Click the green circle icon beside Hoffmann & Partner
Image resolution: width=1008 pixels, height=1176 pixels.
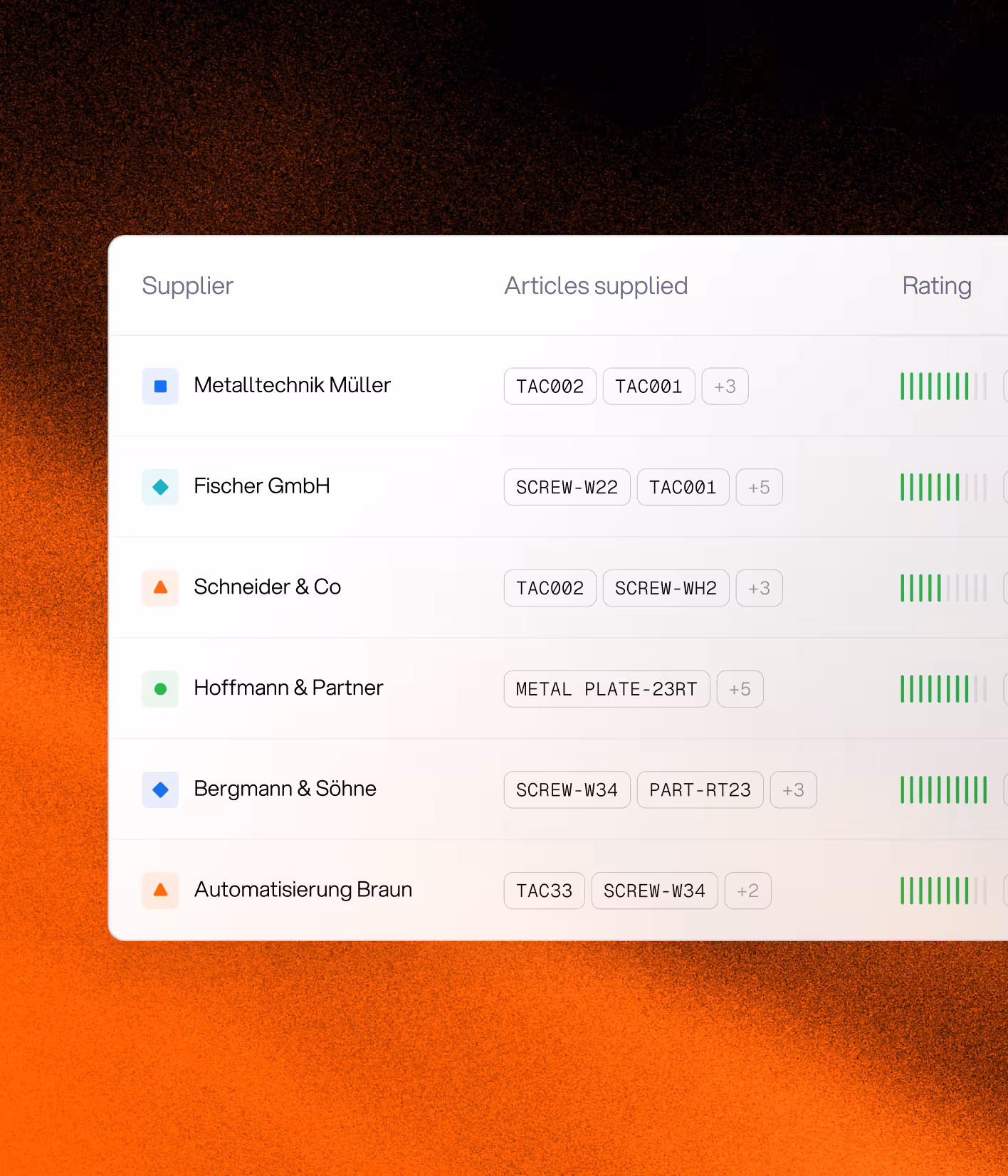(160, 689)
